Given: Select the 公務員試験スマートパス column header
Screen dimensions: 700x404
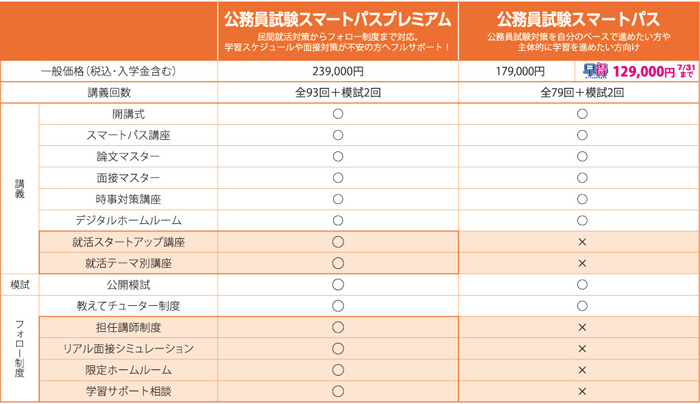Looking at the screenshot, I should tap(579, 31).
